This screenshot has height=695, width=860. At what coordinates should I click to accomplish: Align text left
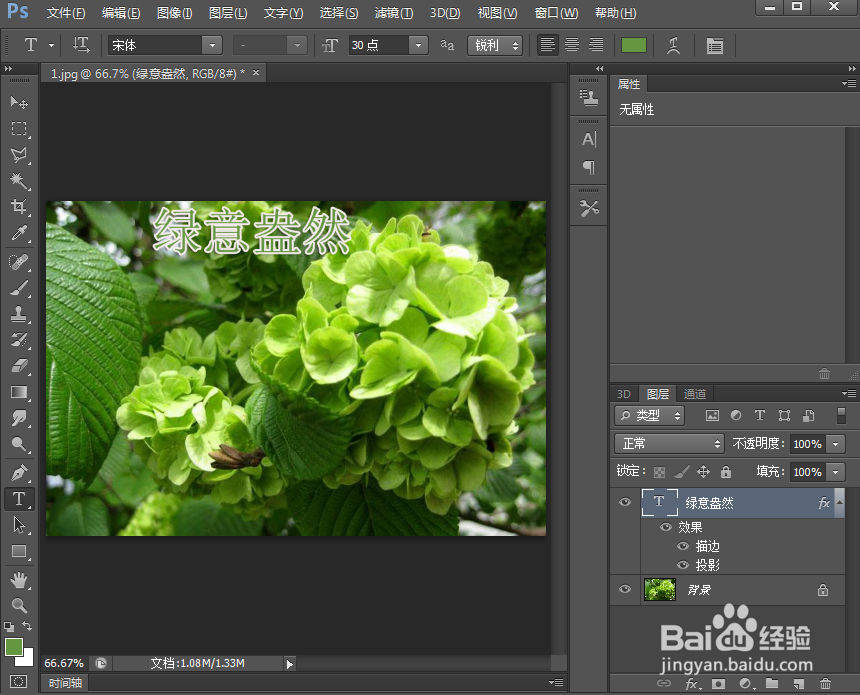[x=547, y=45]
